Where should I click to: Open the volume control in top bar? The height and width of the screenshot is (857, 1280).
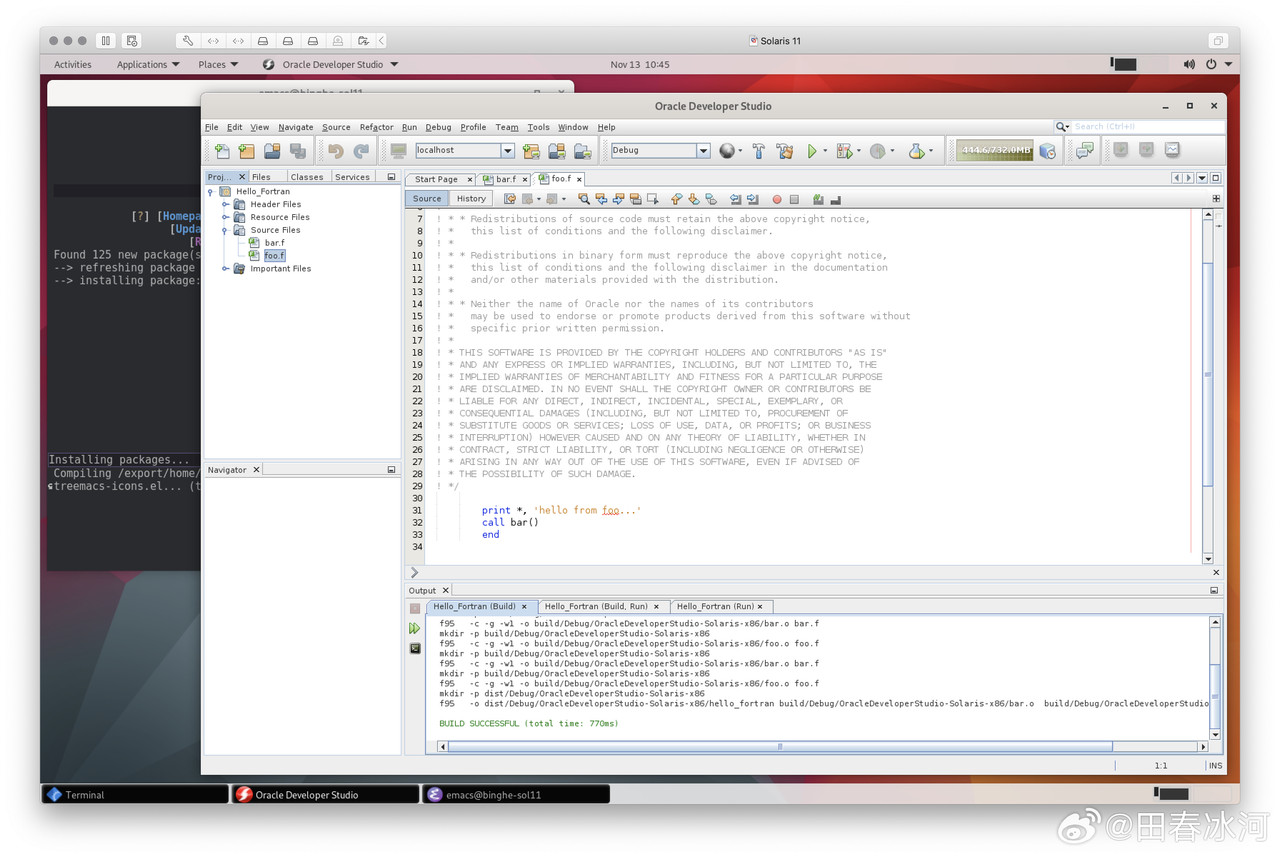[1188, 64]
